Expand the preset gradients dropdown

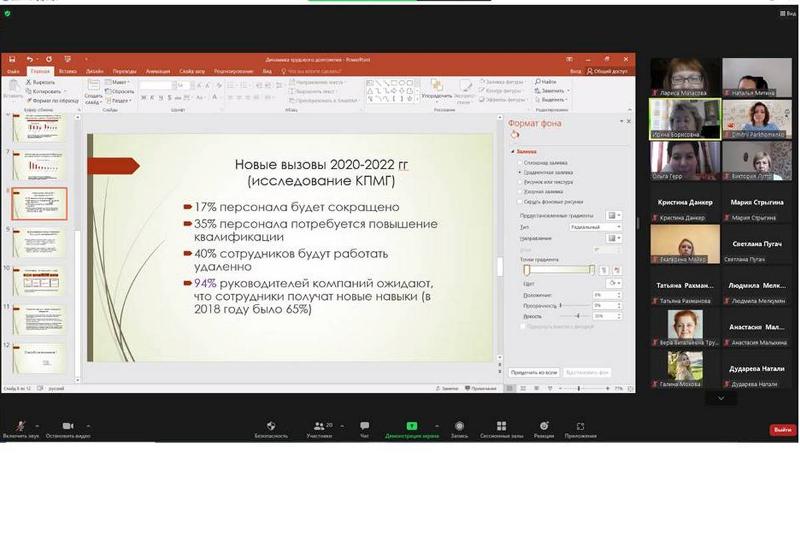[x=614, y=215]
